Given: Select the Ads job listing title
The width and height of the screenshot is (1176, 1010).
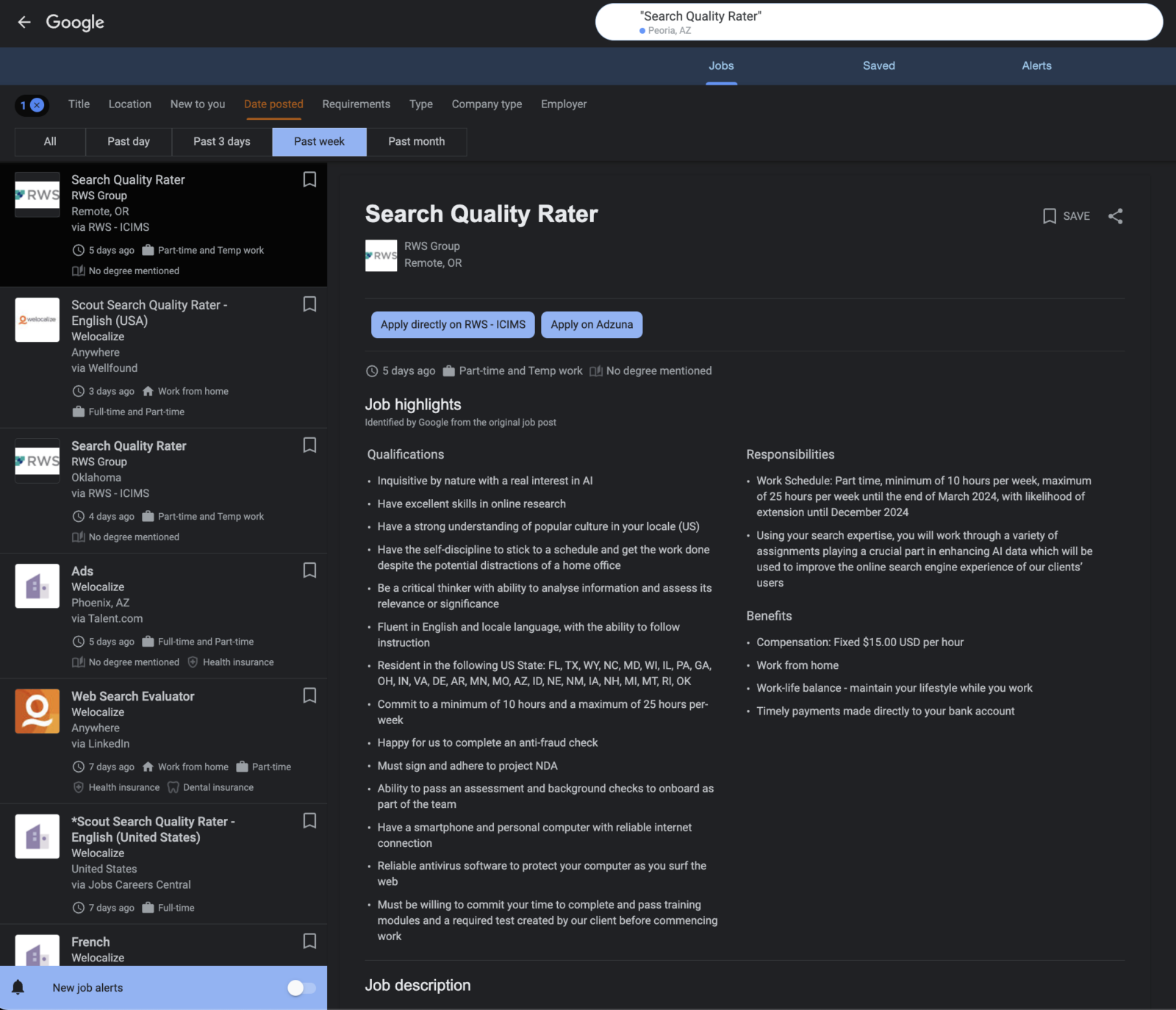Looking at the screenshot, I should coord(82,571).
